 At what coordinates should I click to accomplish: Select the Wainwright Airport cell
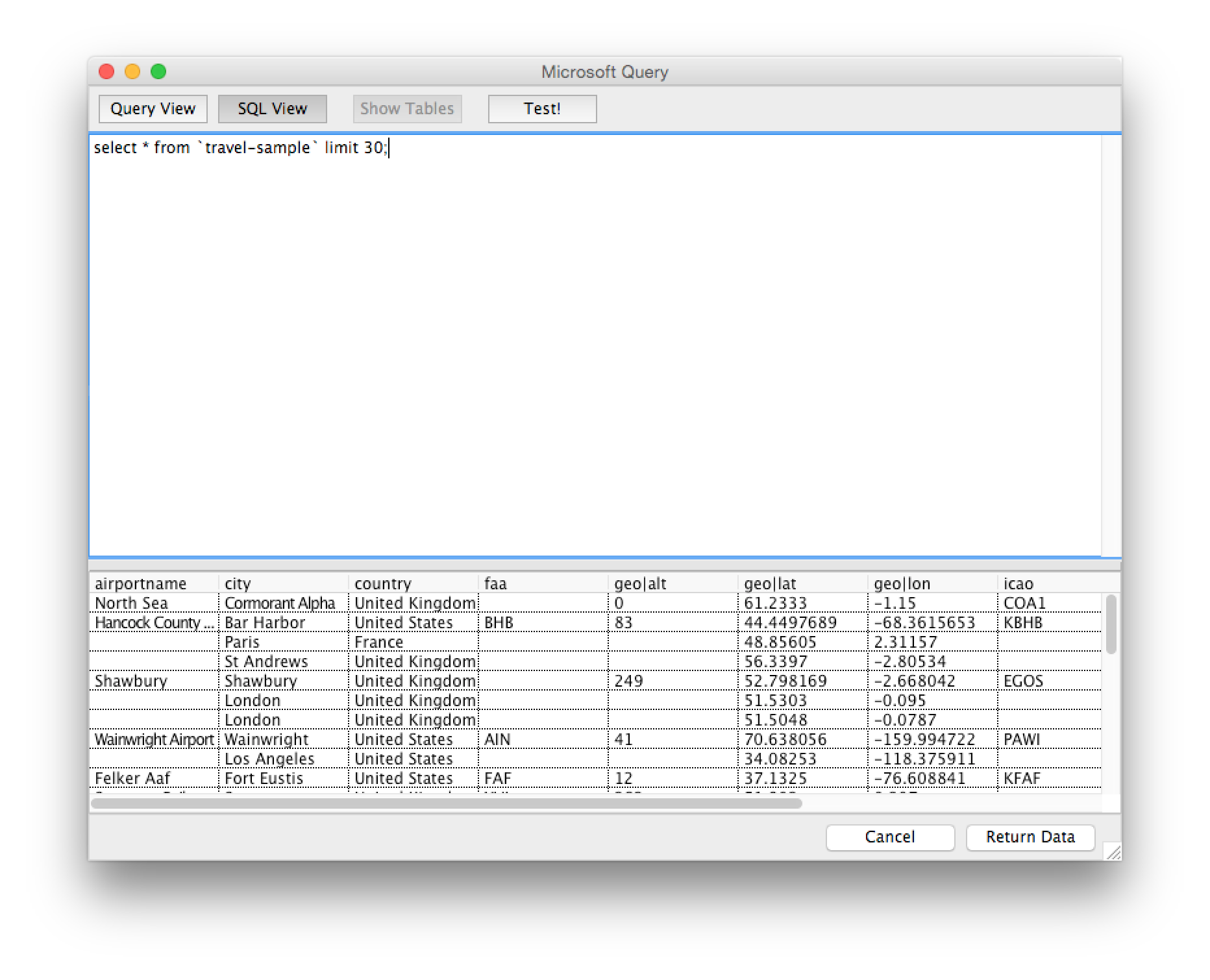click(154, 739)
